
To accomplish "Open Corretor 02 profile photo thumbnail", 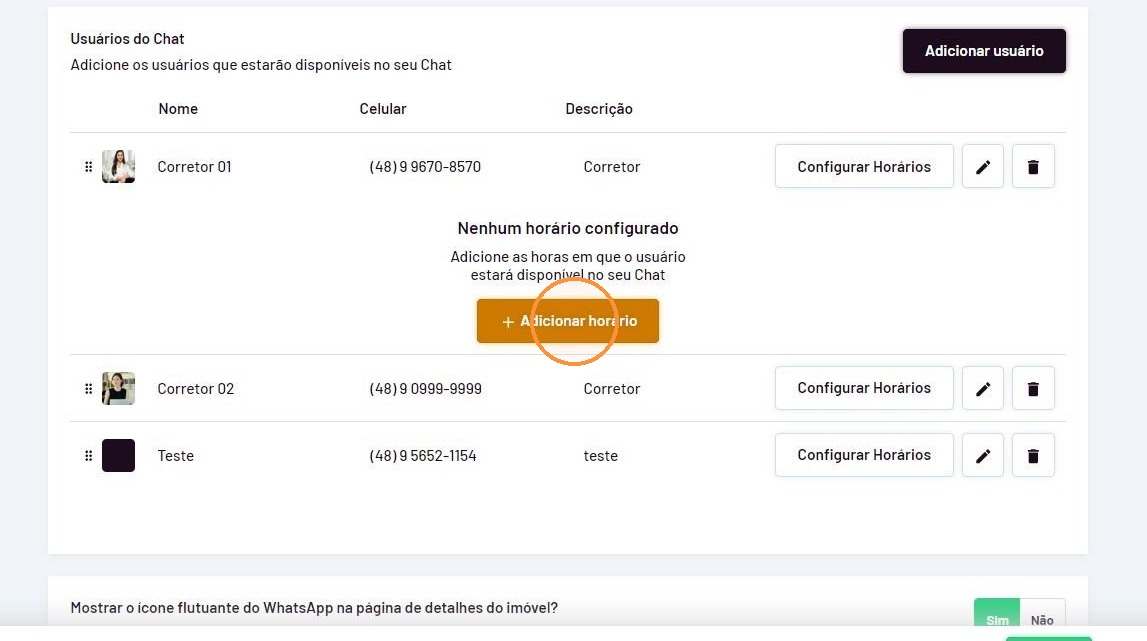I will pyautogui.click(x=119, y=389).
